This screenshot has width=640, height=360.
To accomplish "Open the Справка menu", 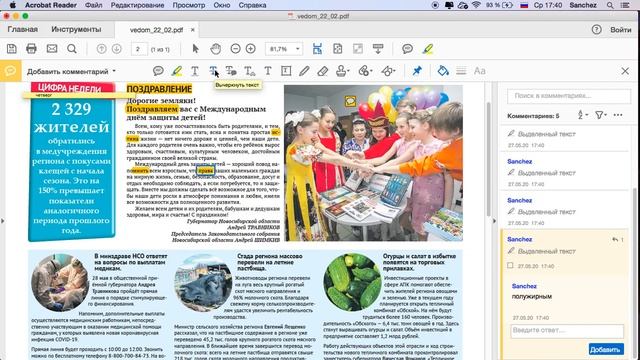I will pos(252,5).
